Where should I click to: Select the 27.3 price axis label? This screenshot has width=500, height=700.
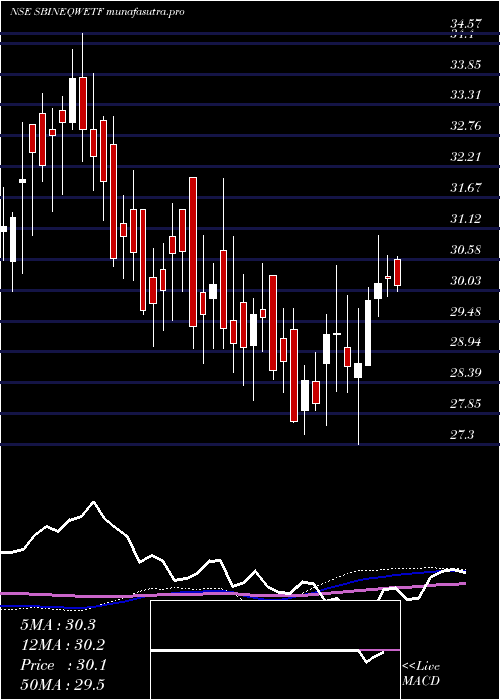tap(462, 435)
